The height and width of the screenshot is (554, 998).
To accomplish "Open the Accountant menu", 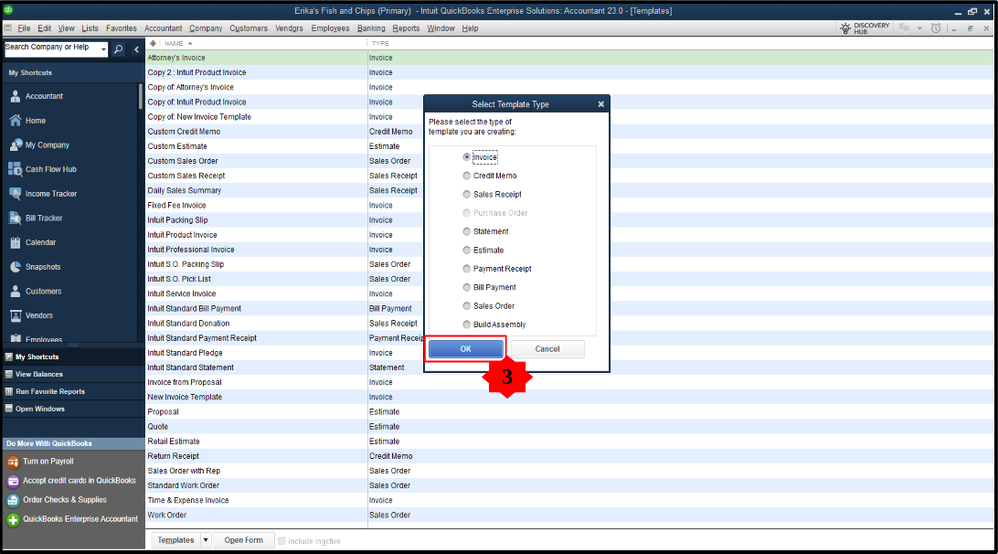I will coord(163,28).
